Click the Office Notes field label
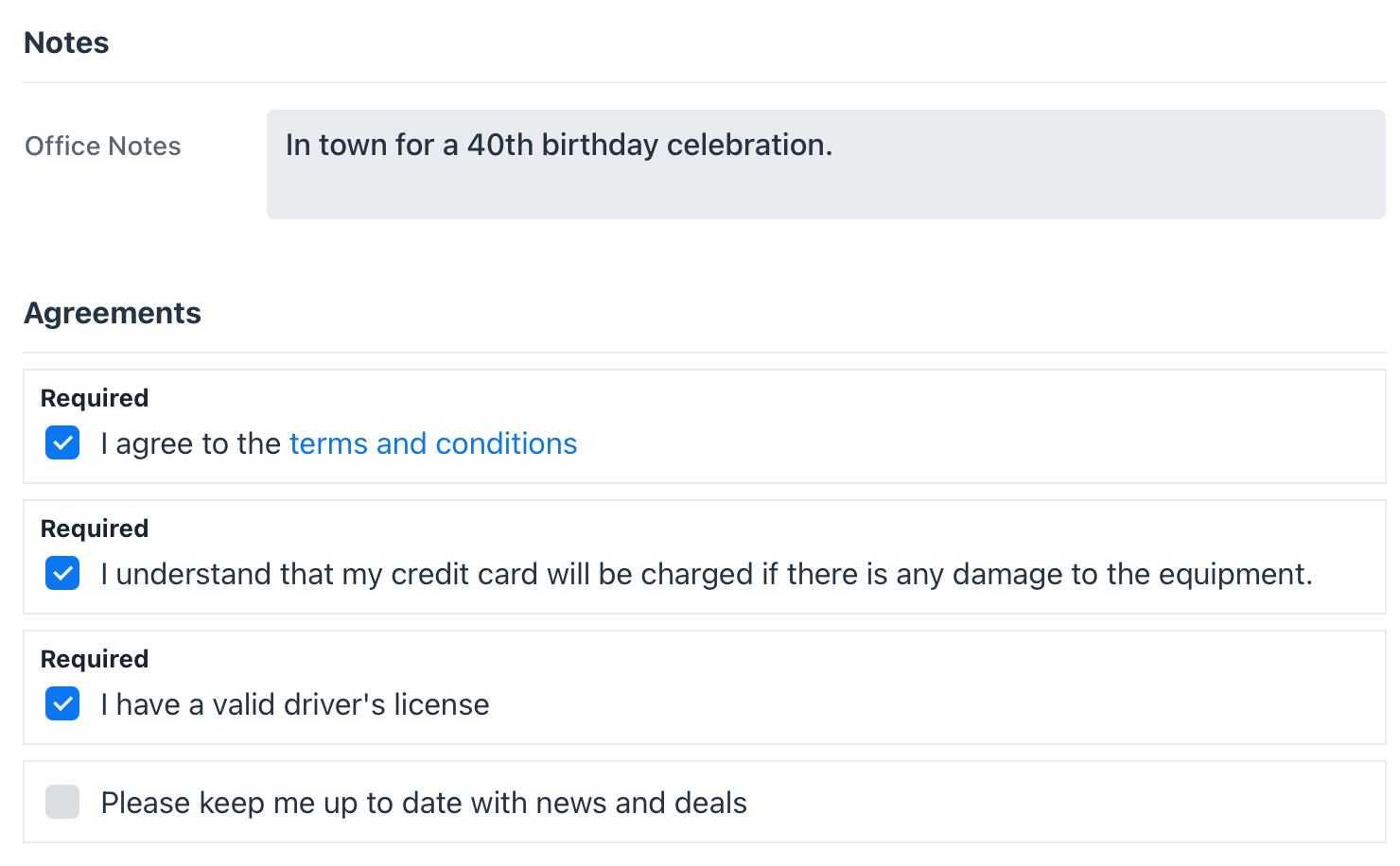The width and height of the screenshot is (1400, 866). pyautogui.click(x=103, y=146)
